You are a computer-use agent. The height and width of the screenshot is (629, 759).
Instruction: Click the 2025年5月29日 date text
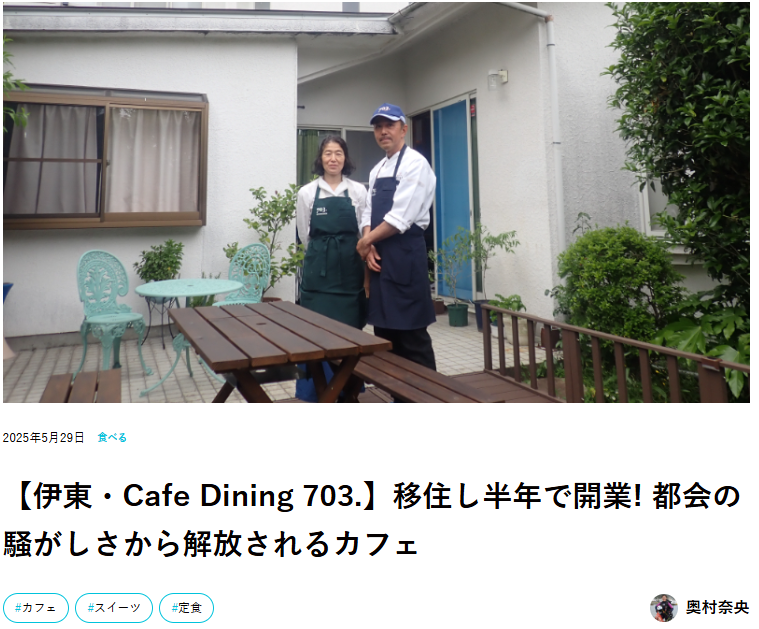click(x=43, y=438)
